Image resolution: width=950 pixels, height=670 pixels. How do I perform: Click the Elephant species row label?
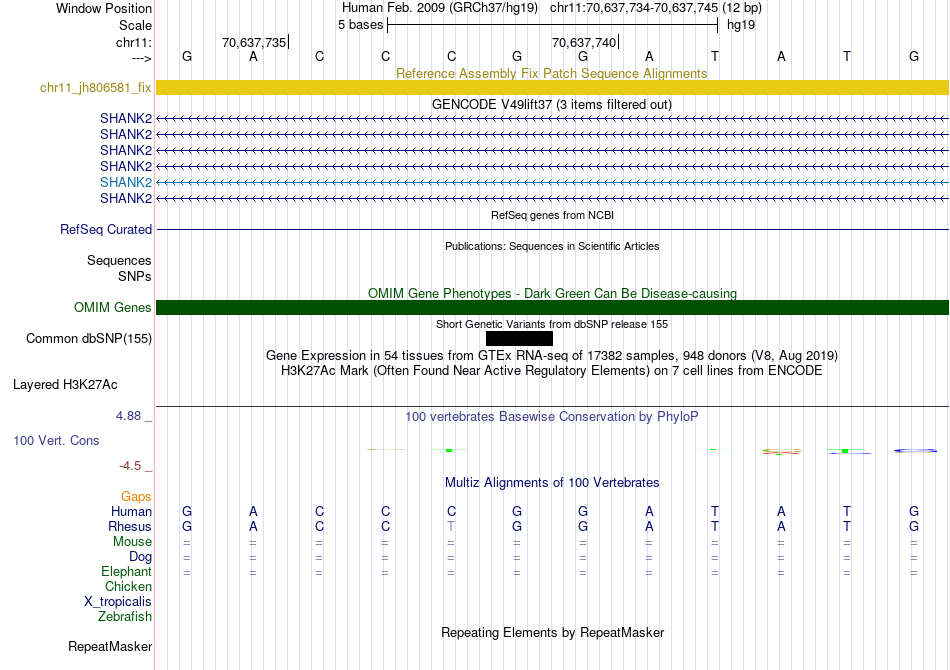click(127, 571)
